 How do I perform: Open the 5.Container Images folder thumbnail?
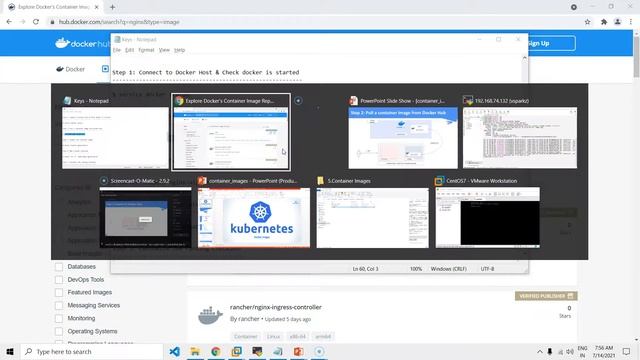pyautogui.click(x=373, y=217)
